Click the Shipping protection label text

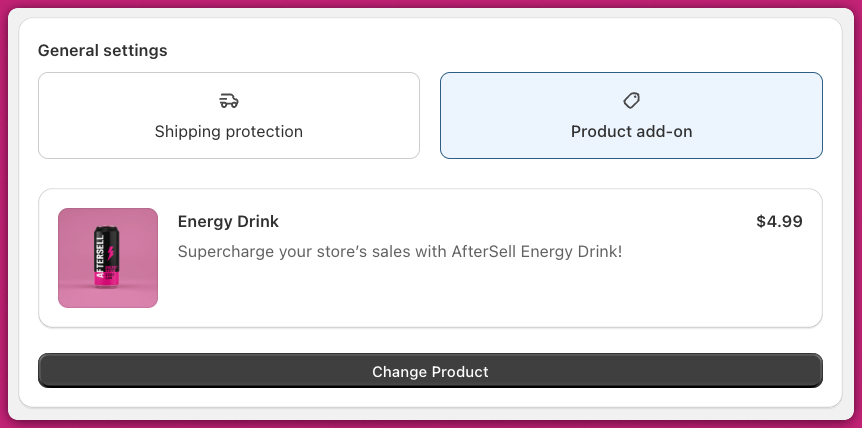click(x=229, y=132)
